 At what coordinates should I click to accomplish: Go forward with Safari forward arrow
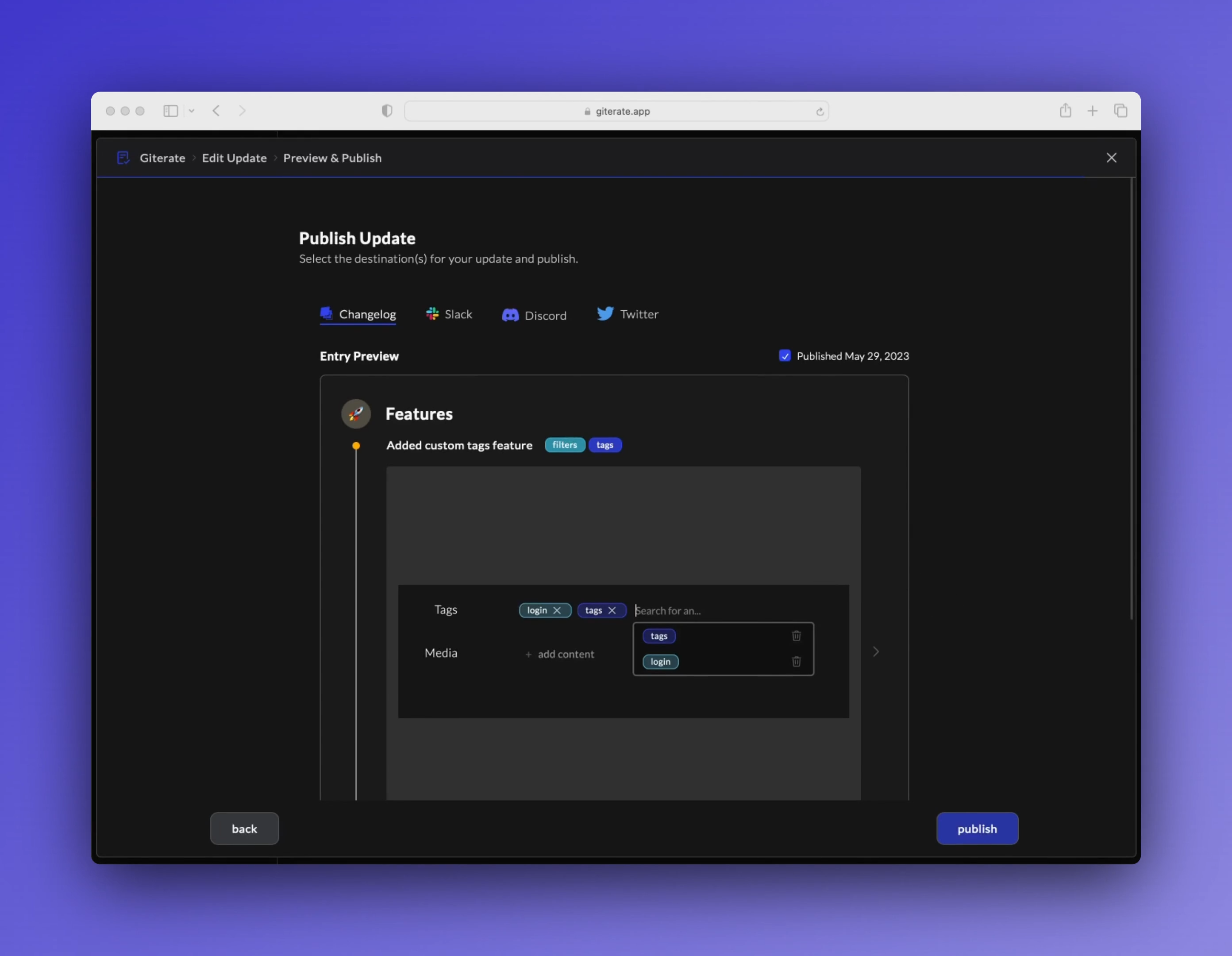[x=242, y=111]
